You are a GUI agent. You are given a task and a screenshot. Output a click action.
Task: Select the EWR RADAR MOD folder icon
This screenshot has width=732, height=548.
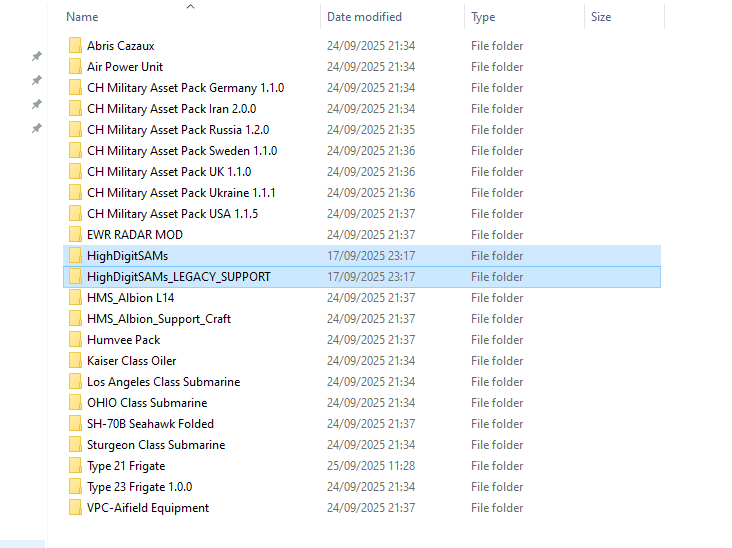75,235
